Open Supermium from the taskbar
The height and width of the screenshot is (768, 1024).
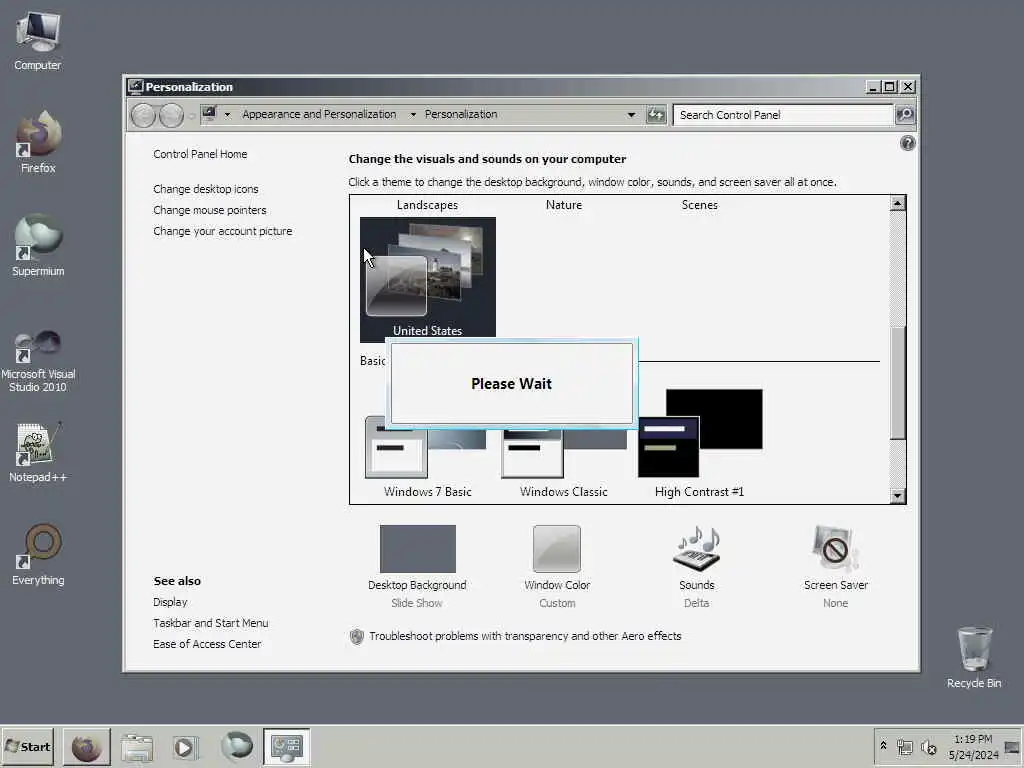click(x=236, y=746)
